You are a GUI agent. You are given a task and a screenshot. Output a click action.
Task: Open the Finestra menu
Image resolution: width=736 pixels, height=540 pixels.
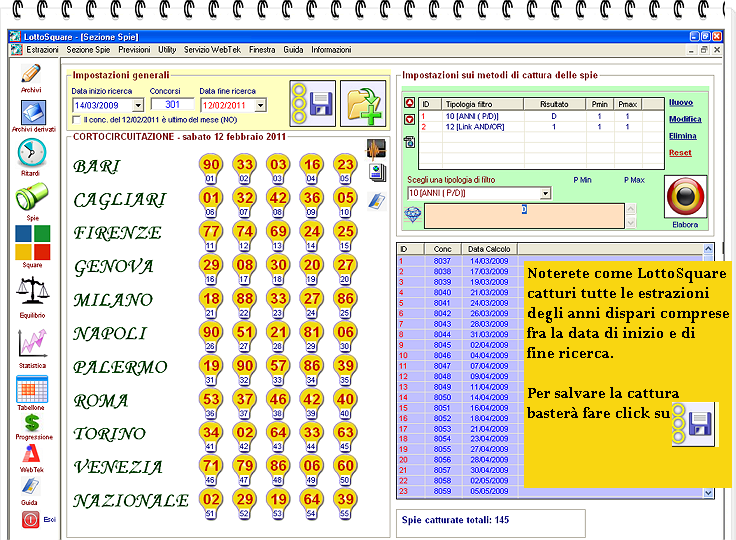tap(262, 50)
